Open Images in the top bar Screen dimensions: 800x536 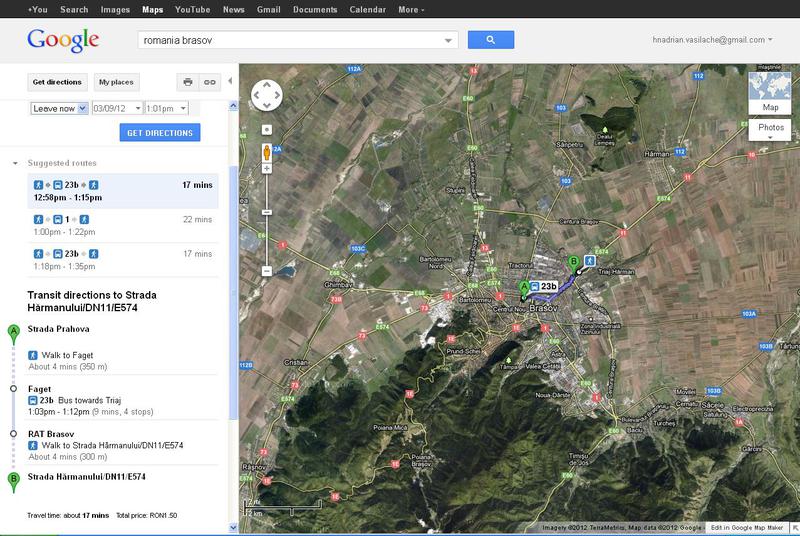[115, 9]
